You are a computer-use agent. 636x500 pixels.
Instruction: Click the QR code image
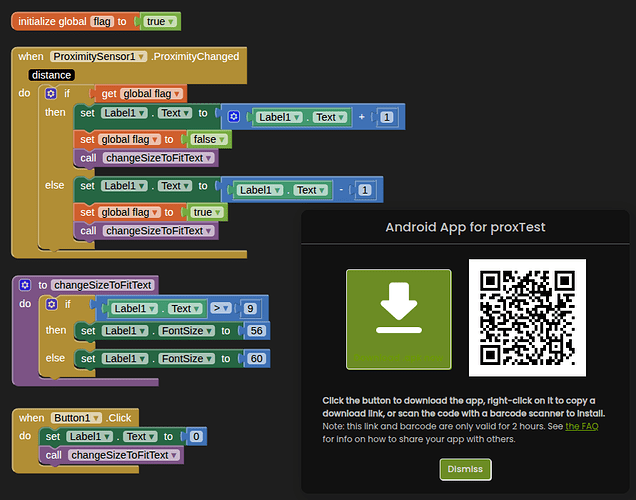527,317
